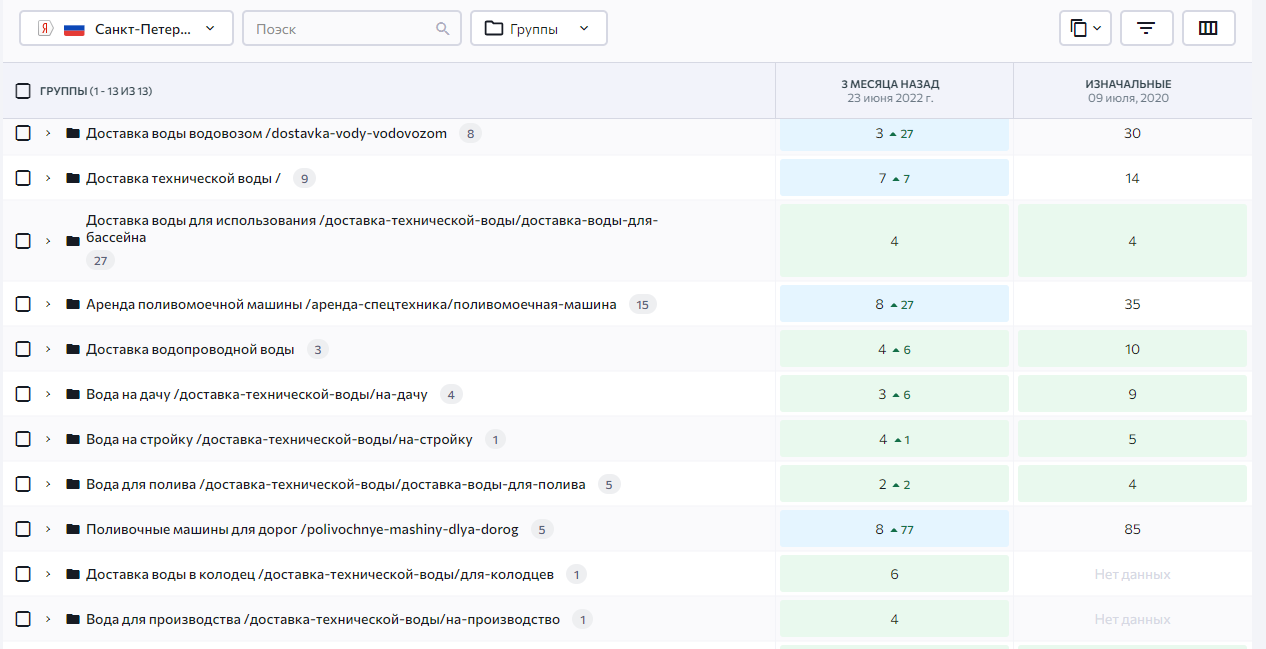Check the Вода для полива row
Image resolution: width=1266 pixels, height=649 pixels.
(x=23, y=484)
